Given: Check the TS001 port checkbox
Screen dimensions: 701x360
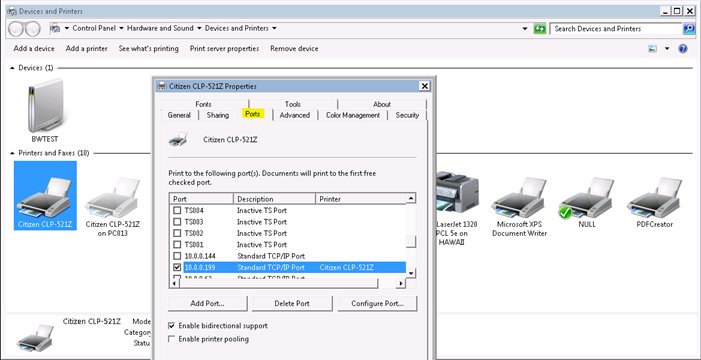Looking at the screenshot, I should [177, 245].
